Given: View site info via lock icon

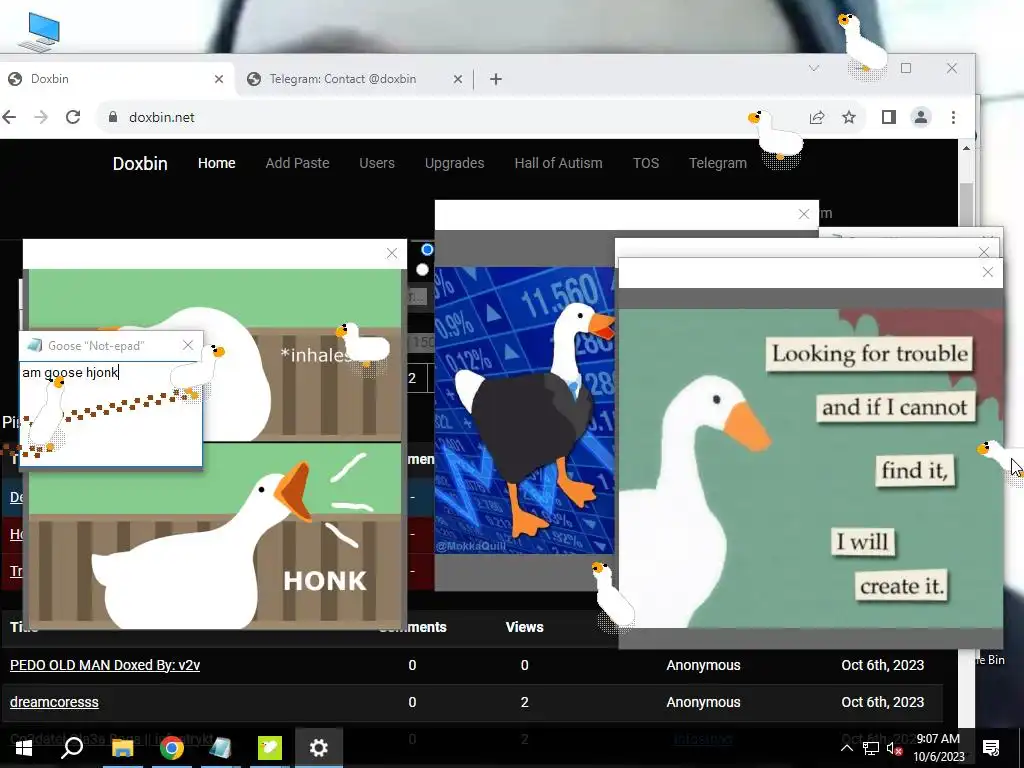Looking at the screenshot, I should point(113,117).
